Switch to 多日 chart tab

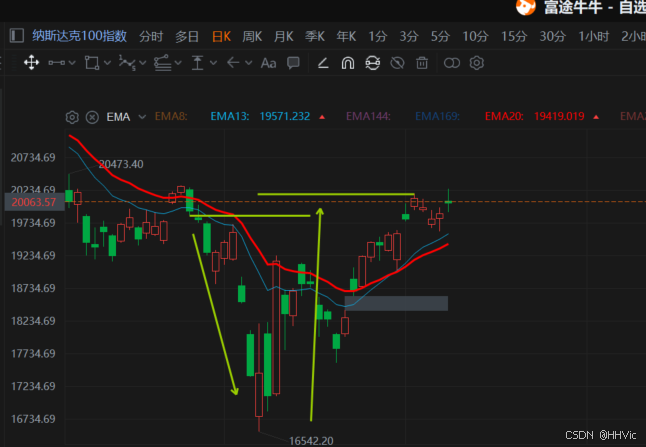point(187,37)
